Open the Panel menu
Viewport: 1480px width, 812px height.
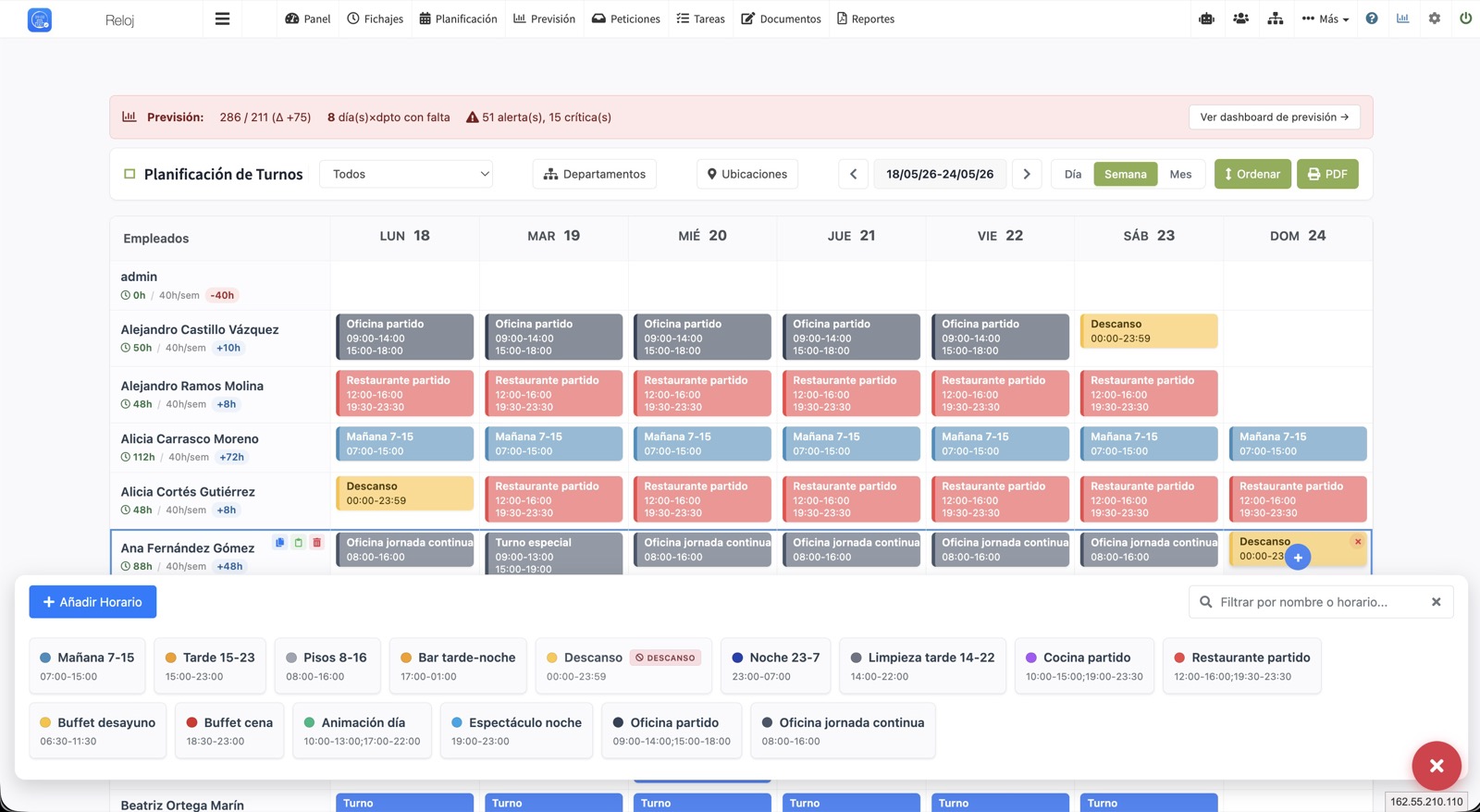point(308,18)
